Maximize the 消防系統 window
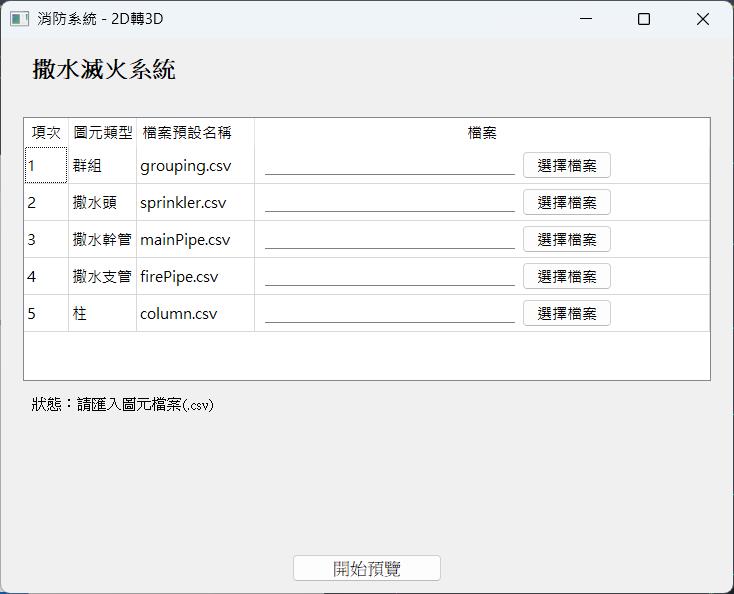The width and height of the screenshot is (734, 594). (644, 19)
